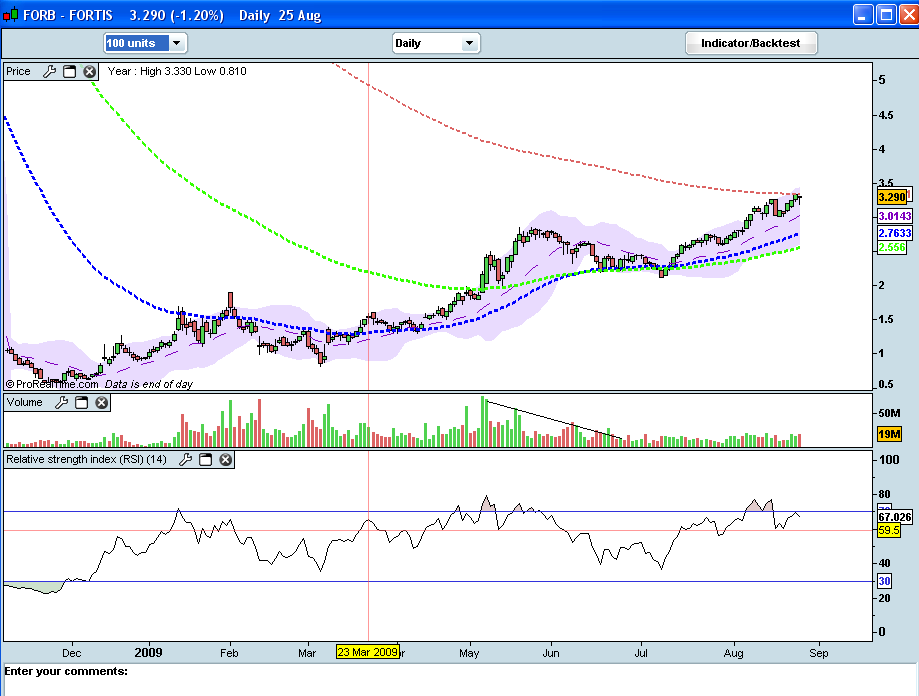Click the ProRealTime.com credit text
This screenshot has width=919, height=696.
point(52,384)
